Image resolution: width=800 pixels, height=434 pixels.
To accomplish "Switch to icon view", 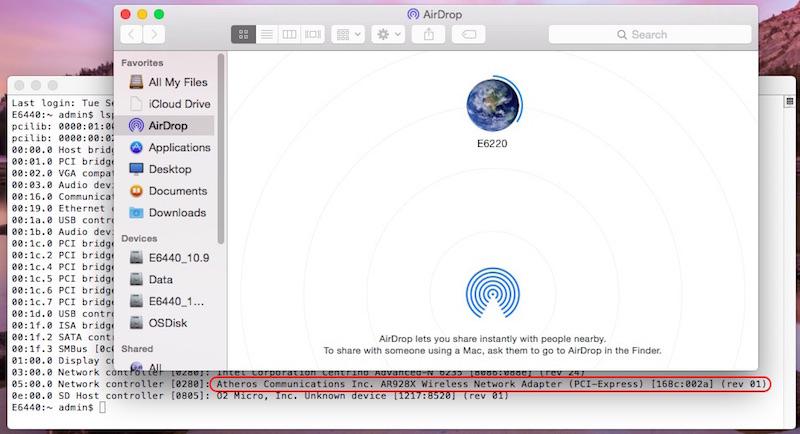I will pyautogui.click(x=243, y=34).
